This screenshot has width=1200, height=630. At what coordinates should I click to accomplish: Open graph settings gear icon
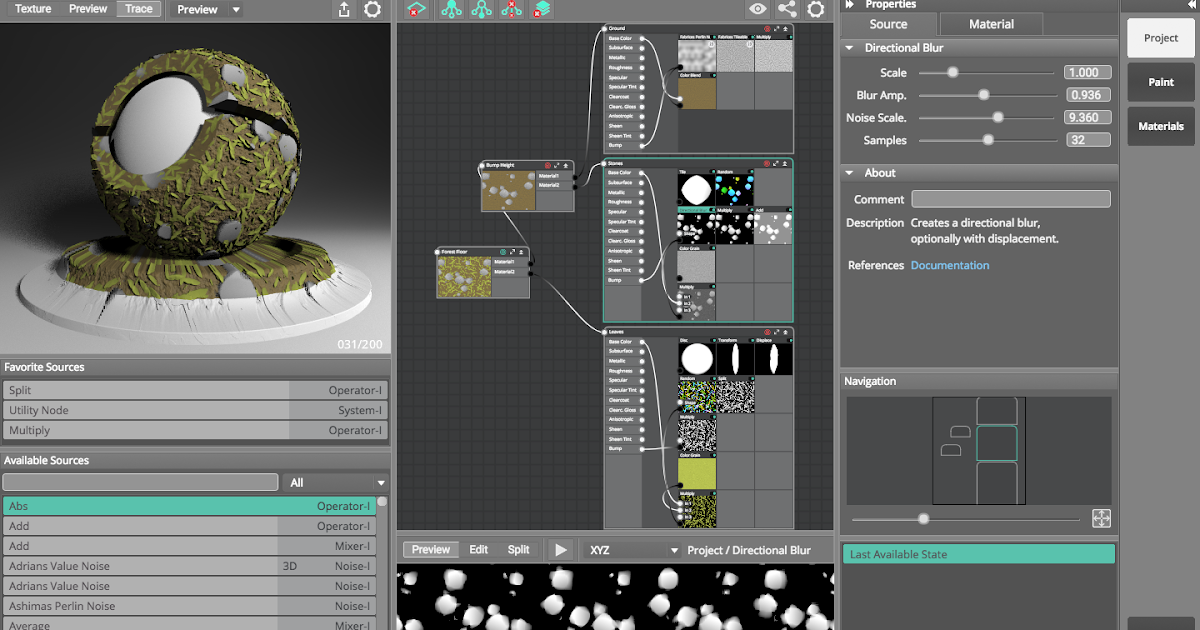816,9
